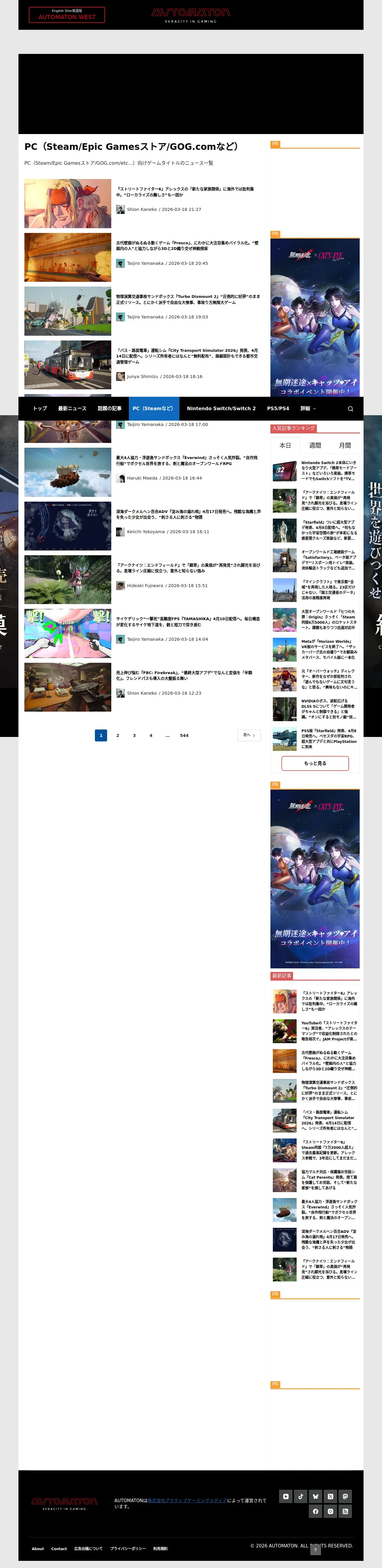
Task: Open the トップ navigation menu item
Action: [x=40, y=408]
